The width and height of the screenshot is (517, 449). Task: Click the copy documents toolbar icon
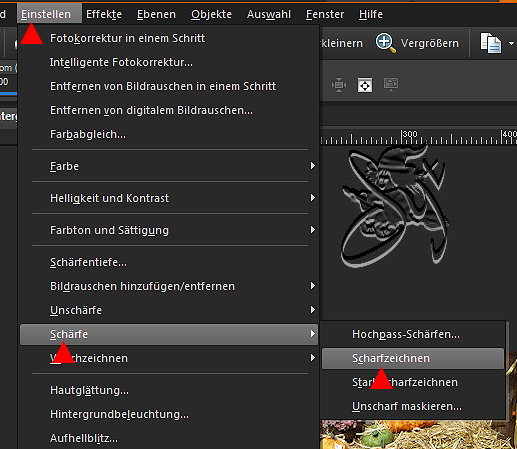pyautogui.click(x=490, y=43)
